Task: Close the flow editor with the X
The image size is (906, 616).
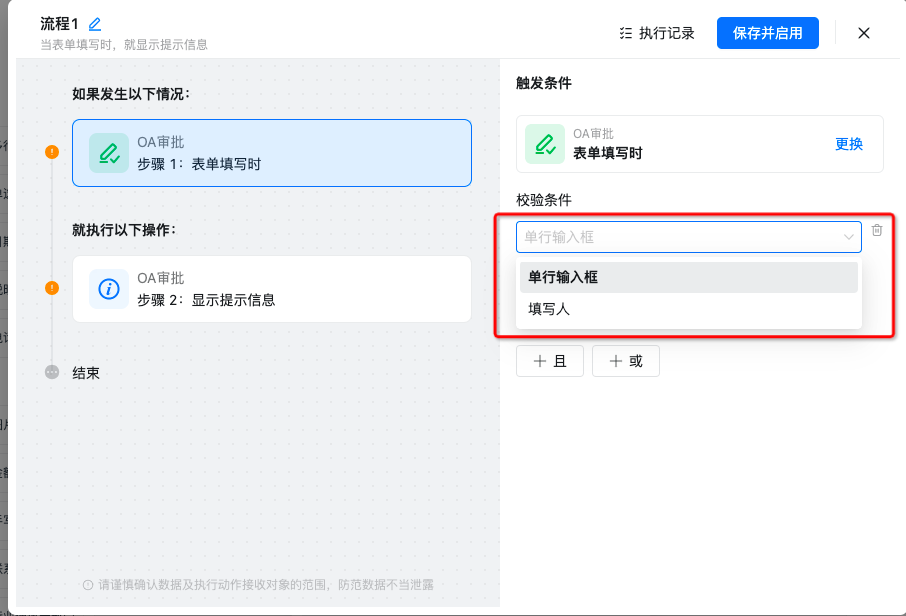Action: (864, 33)
